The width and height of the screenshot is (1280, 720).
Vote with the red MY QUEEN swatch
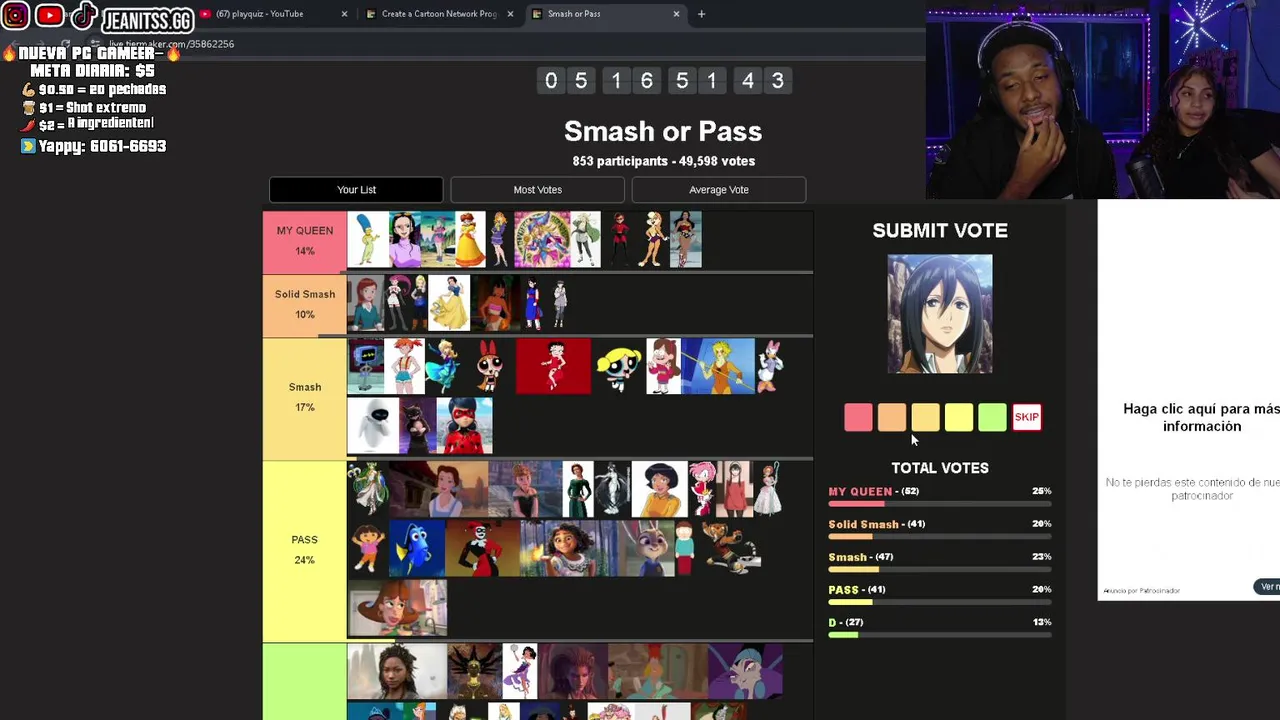858,418
